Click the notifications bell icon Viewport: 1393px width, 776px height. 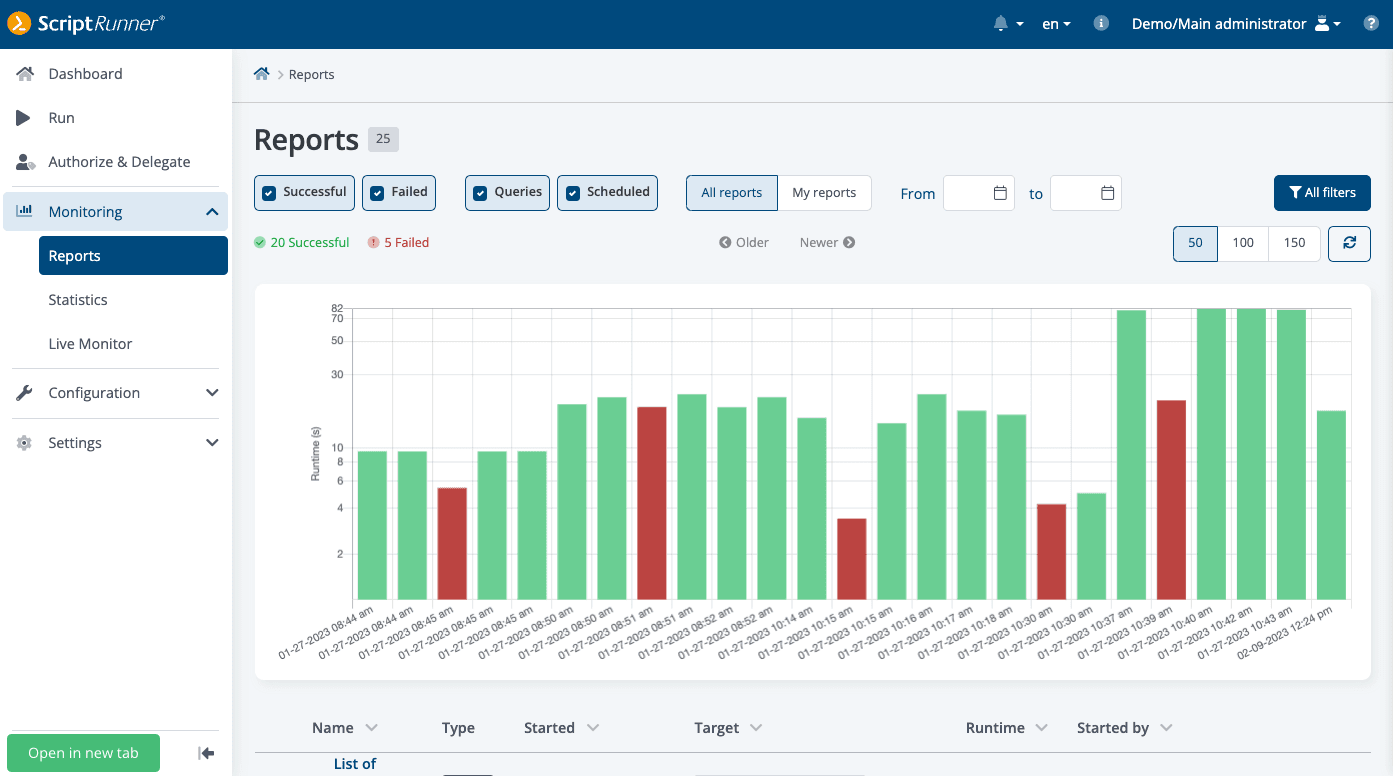click(x=1002, y=23)
